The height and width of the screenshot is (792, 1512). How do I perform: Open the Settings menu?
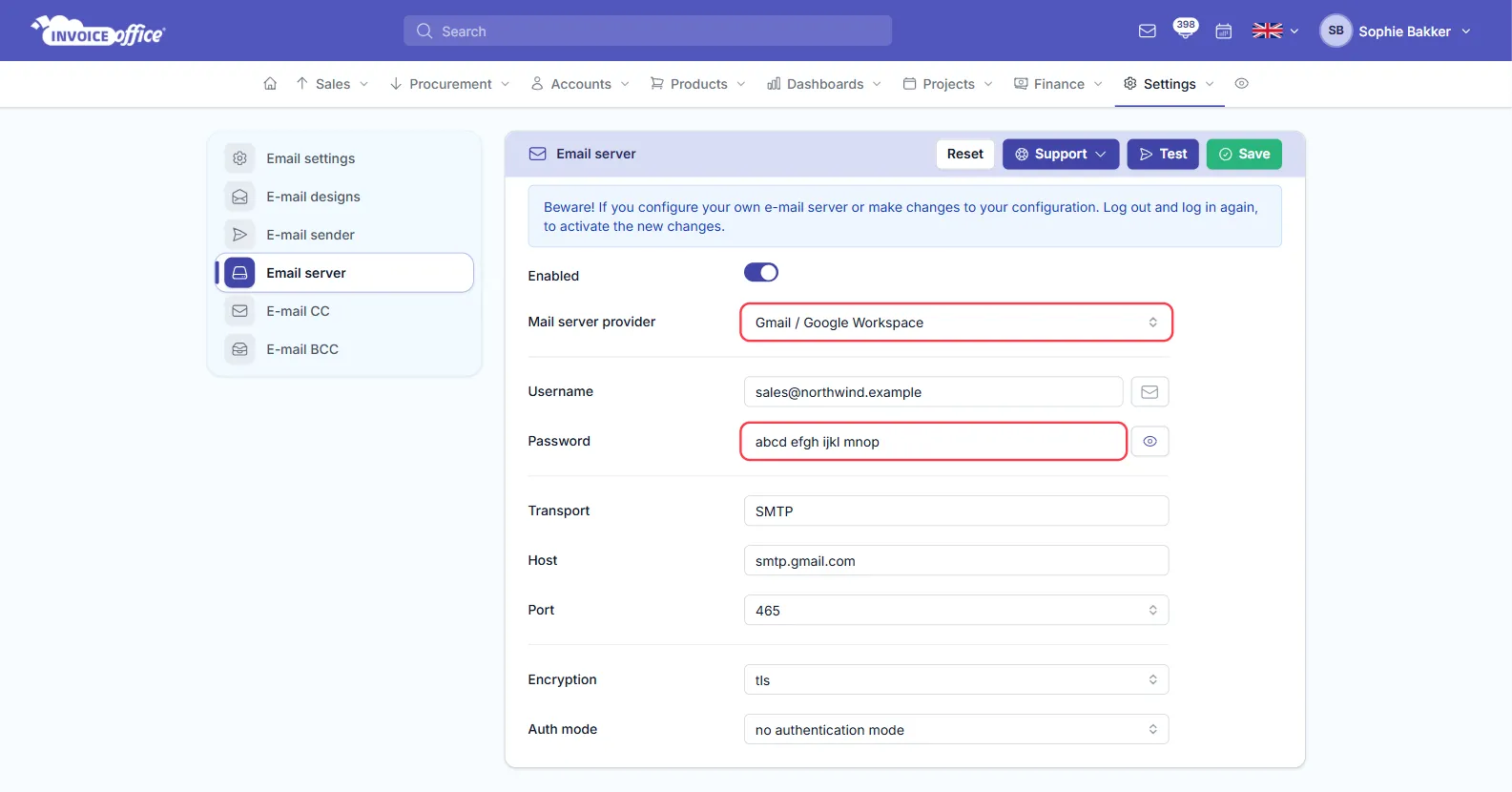[1170, 84]
